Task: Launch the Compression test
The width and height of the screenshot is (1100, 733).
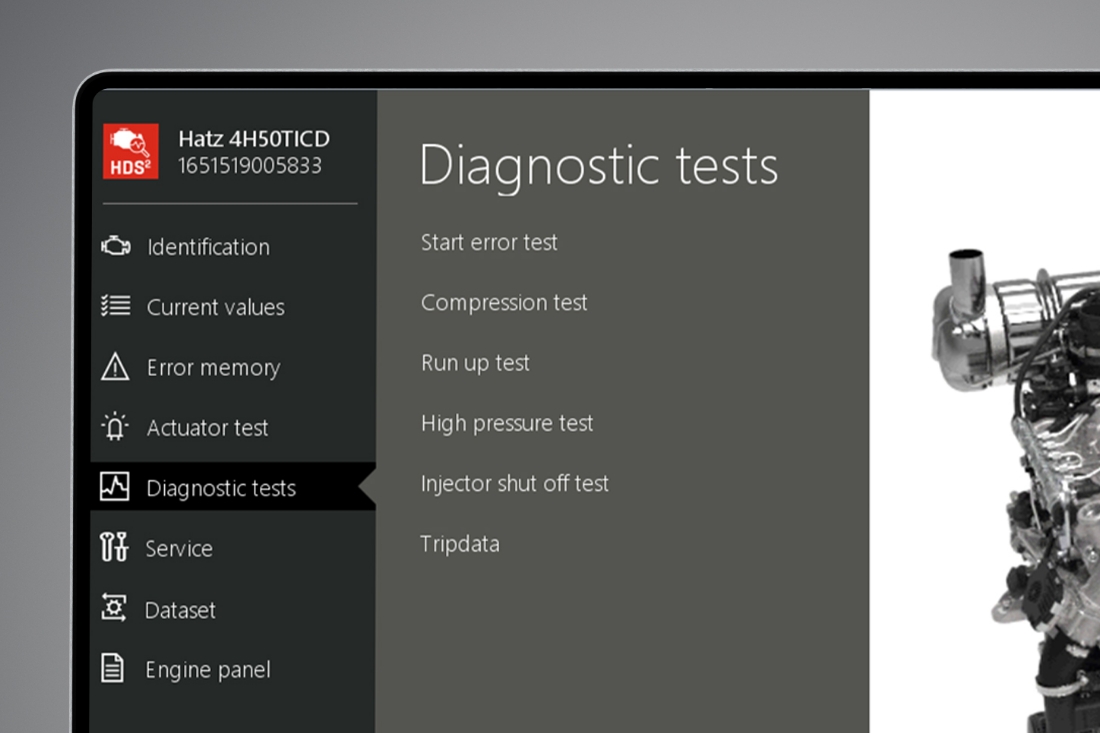Action: point(504,302)
